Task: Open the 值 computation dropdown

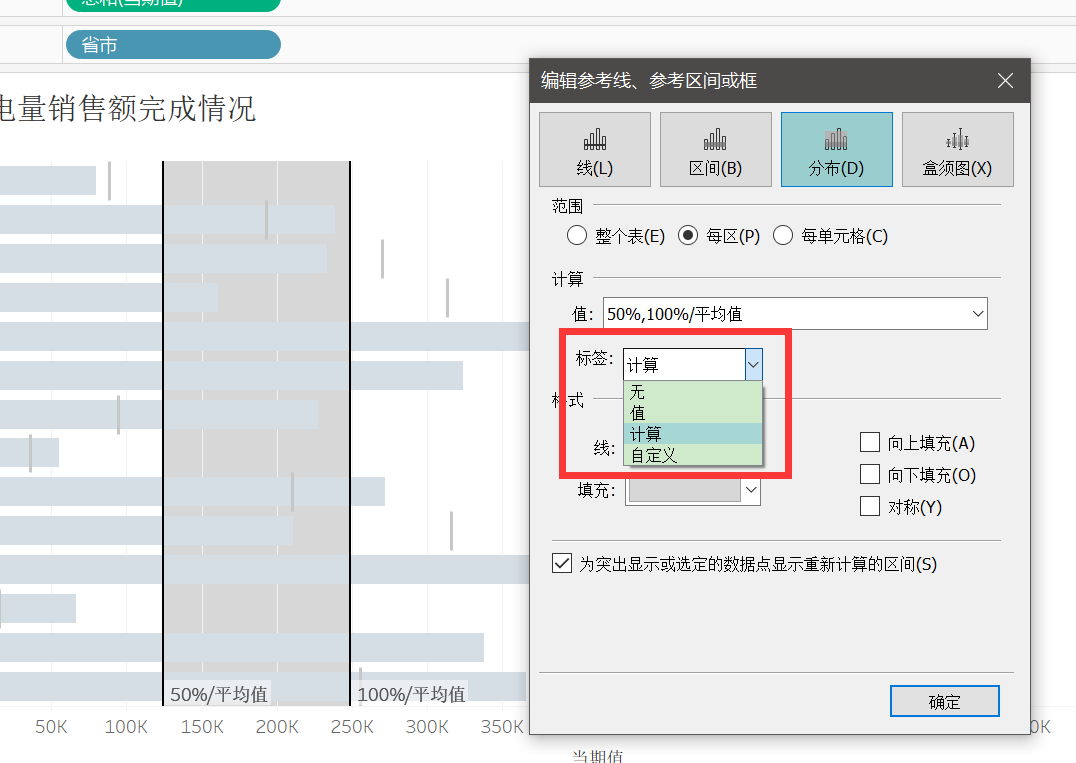Action: click(795, 314)
